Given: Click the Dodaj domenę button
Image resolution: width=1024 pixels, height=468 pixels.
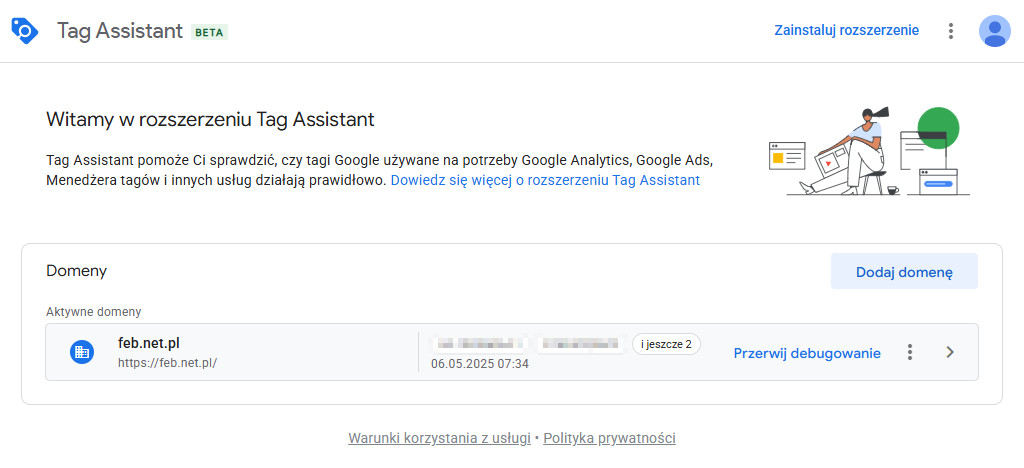Looking at the screenshot, I should coord(904,272).
